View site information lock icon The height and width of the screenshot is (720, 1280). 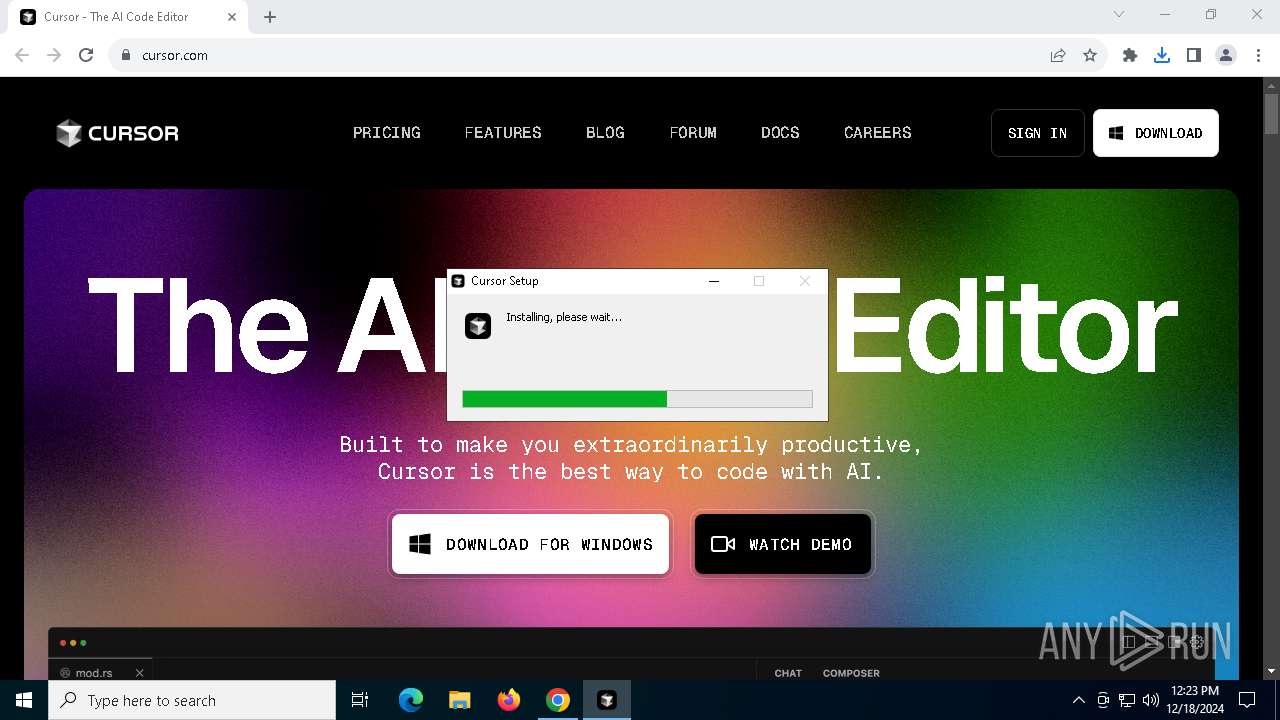[x=126, y=55]
